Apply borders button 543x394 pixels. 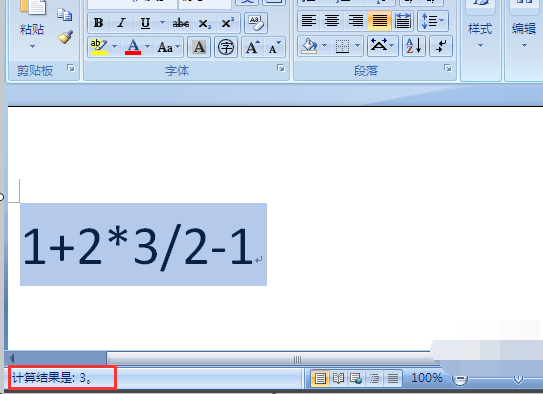pos(342,46)
